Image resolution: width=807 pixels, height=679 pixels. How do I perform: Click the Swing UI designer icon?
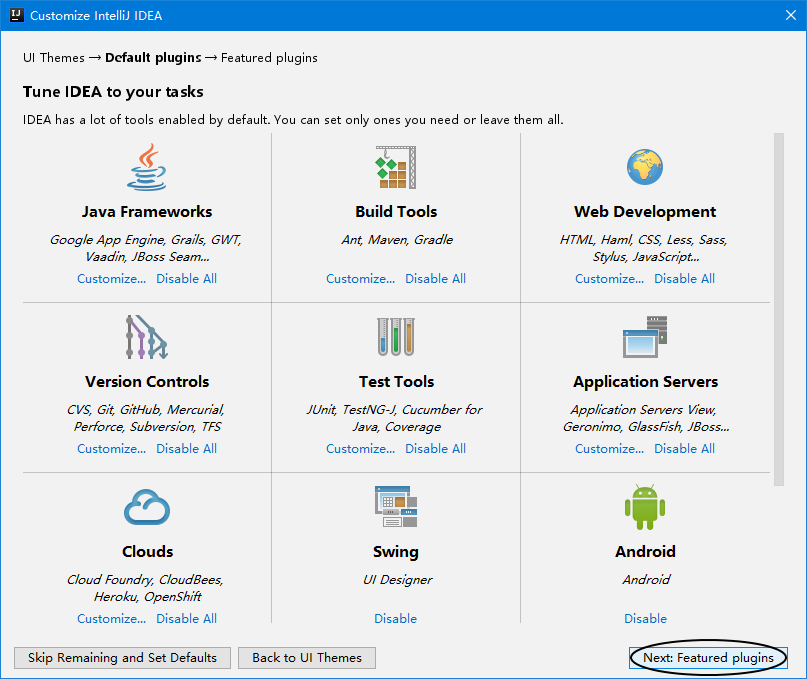click(x=396, y=507)
